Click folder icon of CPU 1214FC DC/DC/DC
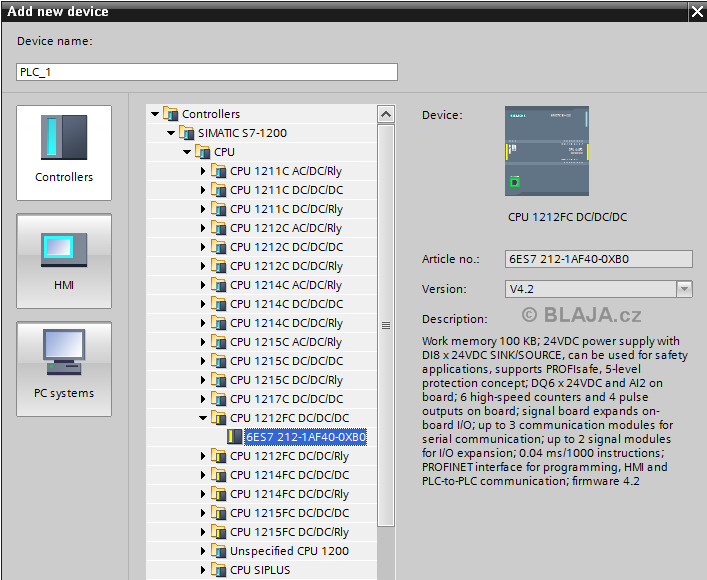Screen dimensions: 707x580 tap(219, 475)
